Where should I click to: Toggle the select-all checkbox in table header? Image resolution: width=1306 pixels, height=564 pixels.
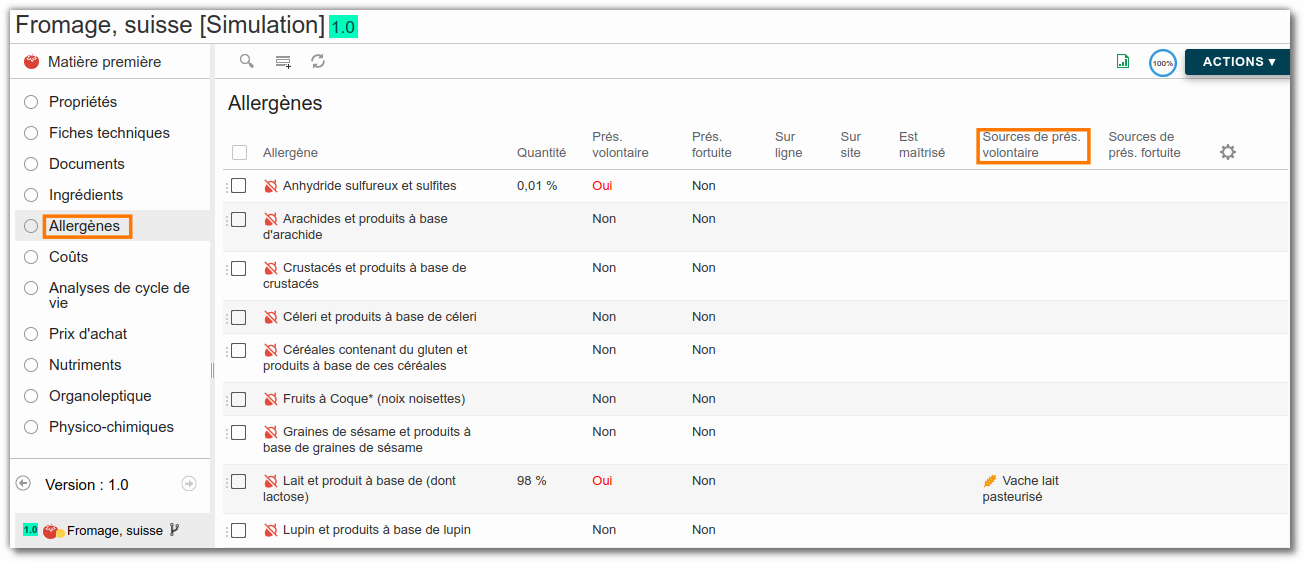[x=239, y=153]
